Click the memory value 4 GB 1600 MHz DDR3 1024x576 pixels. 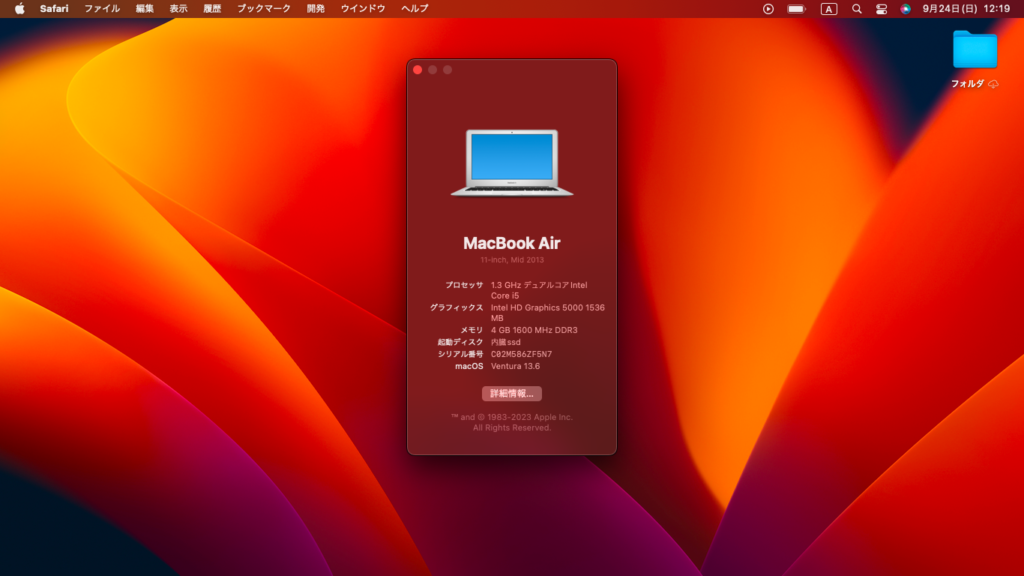534,330
